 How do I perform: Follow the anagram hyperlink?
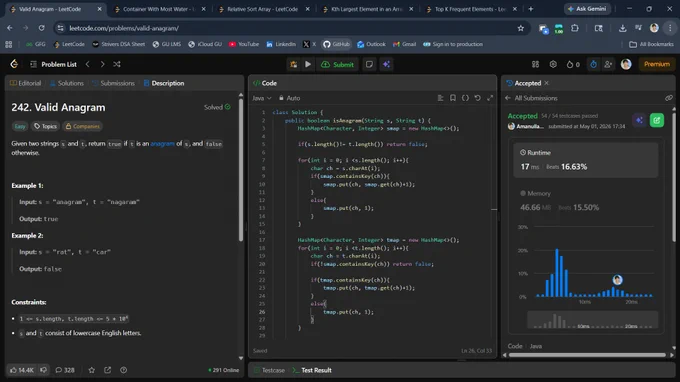pyautogui.click(x=162, y=144)
